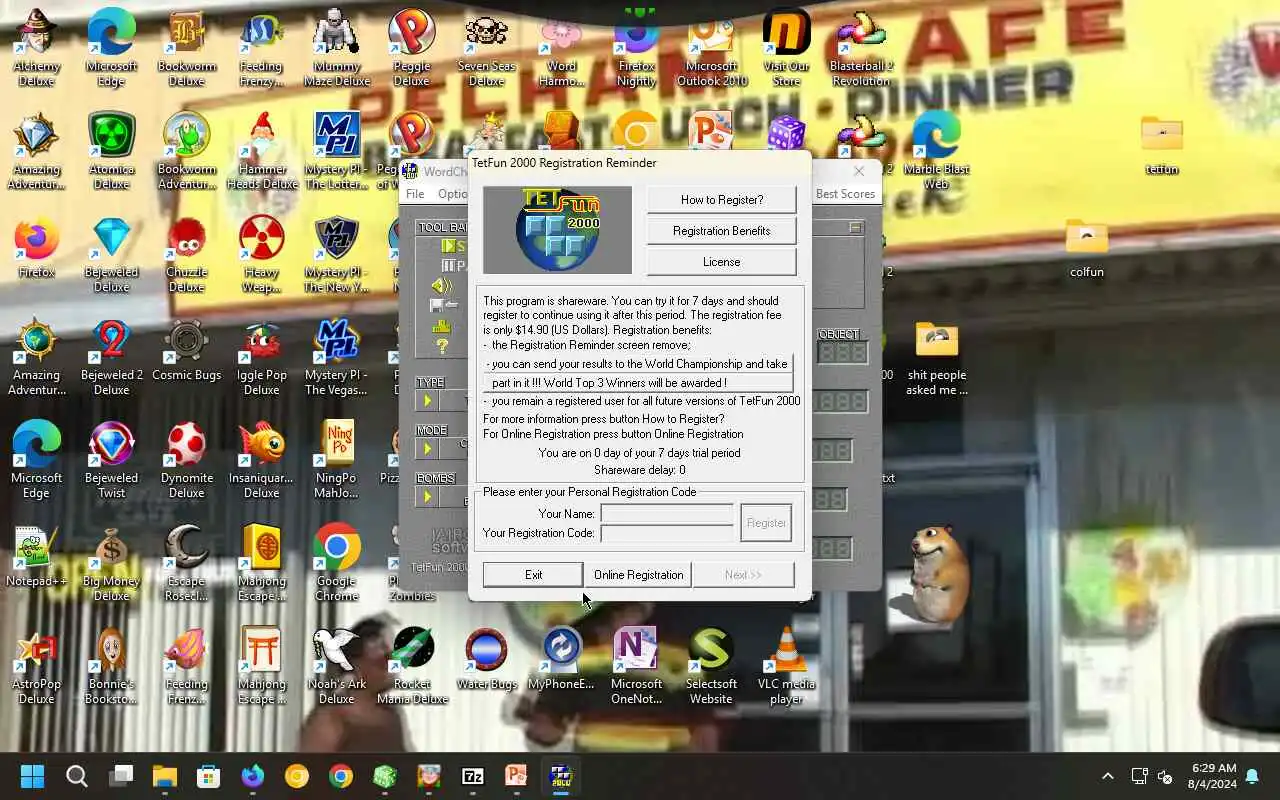Open File menu in TetFun window

(x=415, y=194)
